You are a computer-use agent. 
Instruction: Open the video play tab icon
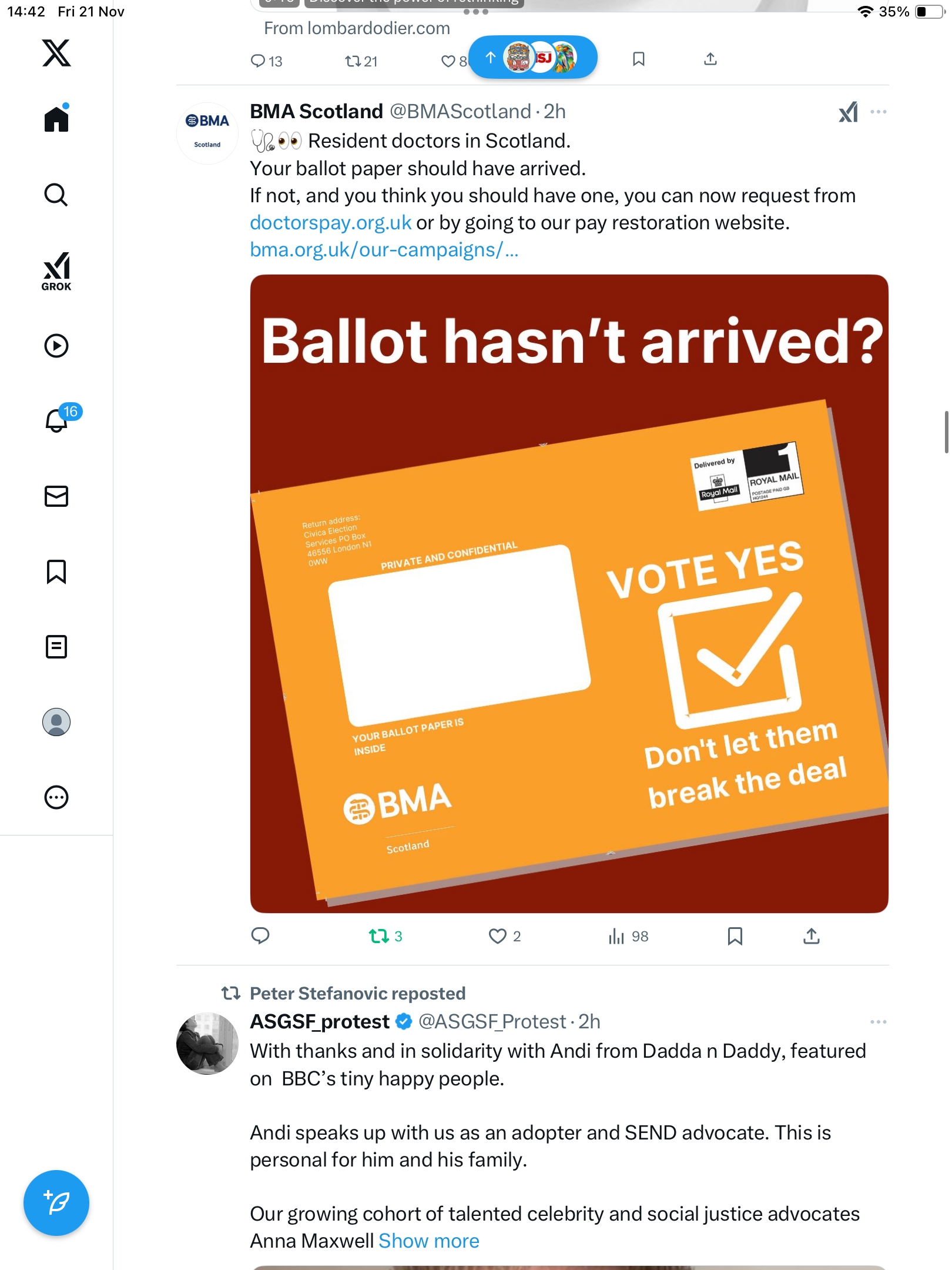tap(56, 346)
